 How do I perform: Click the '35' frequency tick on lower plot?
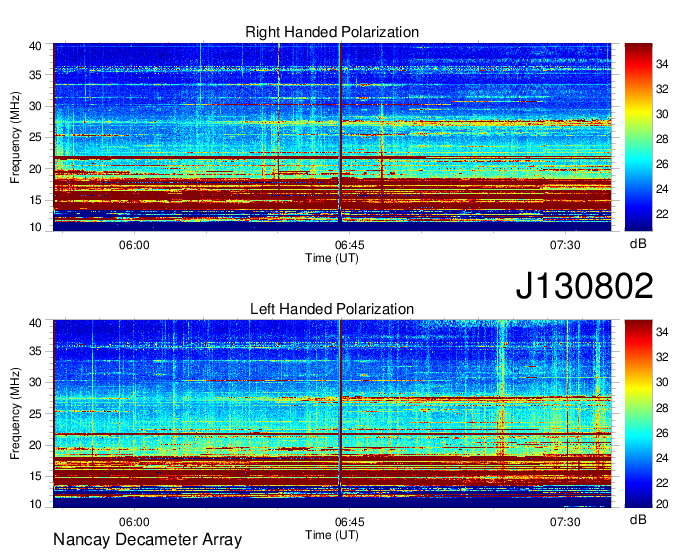35,351
